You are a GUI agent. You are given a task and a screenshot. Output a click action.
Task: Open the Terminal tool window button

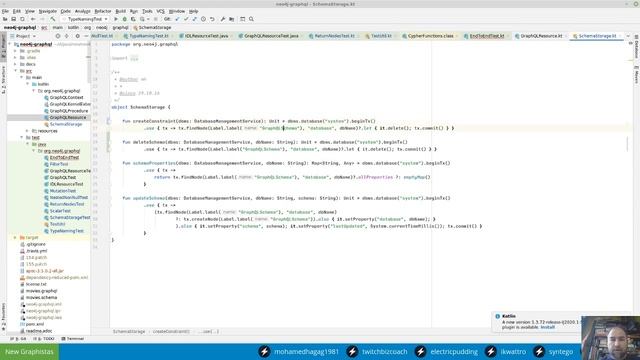(73, 339)
